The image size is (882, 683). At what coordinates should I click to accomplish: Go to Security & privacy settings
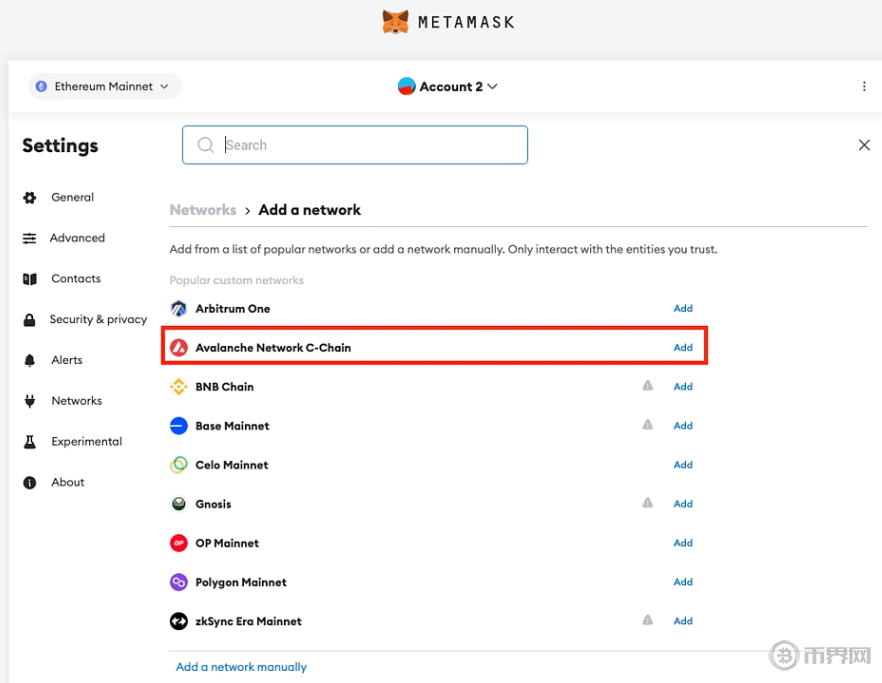(x=98, y=320)
